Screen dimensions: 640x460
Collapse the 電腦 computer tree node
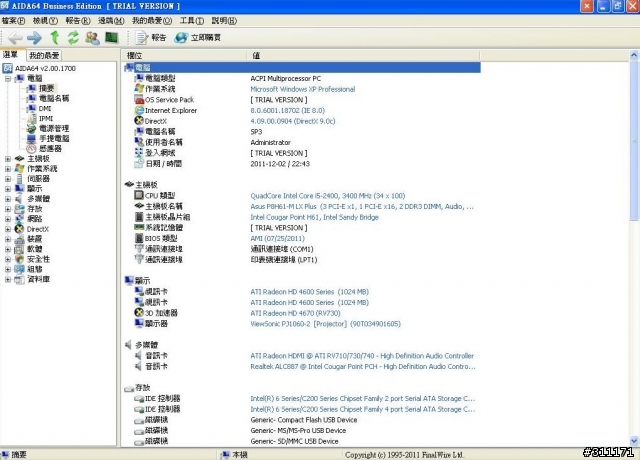coord(8,78)
